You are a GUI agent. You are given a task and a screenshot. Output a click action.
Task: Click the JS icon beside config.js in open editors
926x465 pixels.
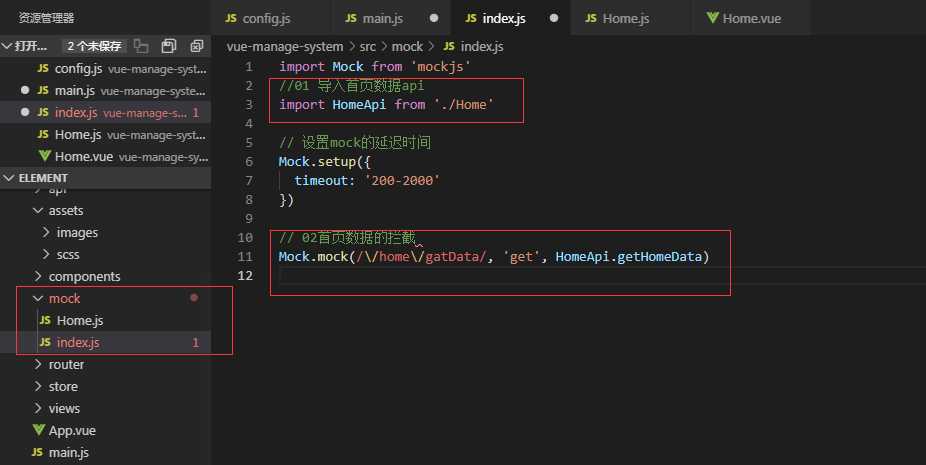coord(43,69)
